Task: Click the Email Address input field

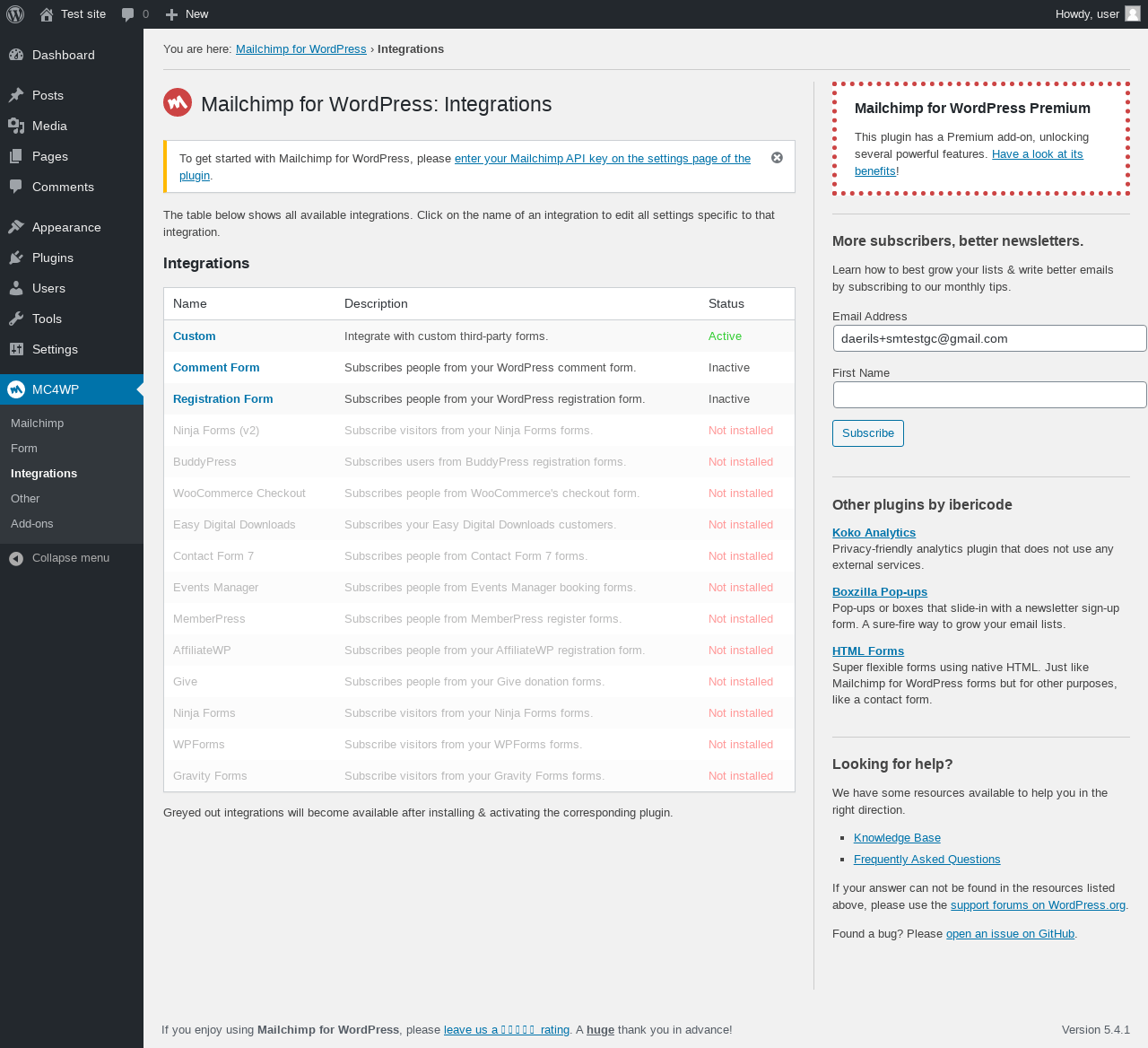Action: [x=989, y=339]
